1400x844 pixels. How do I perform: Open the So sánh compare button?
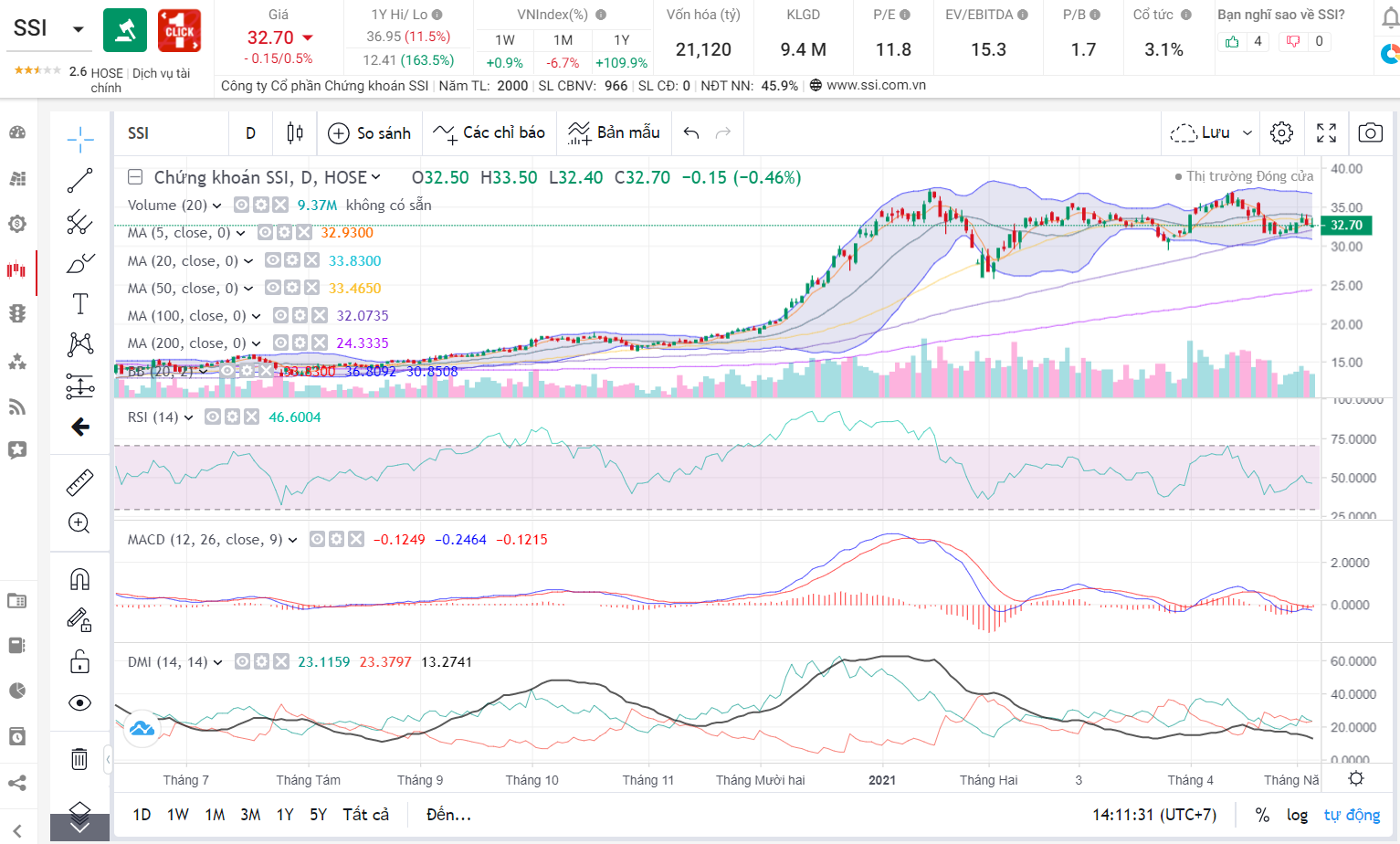370,133
